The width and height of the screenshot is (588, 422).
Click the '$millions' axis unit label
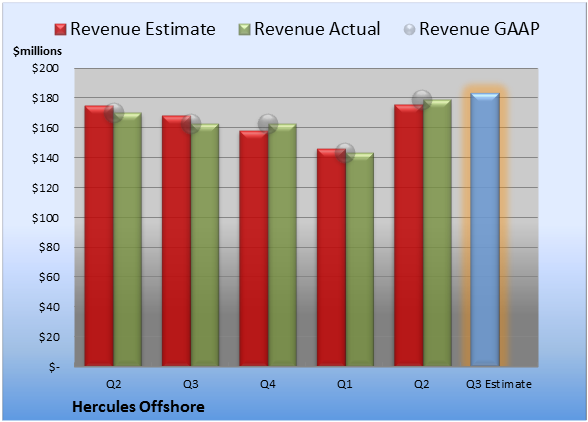pyautogui.click(x=37, y=51)
